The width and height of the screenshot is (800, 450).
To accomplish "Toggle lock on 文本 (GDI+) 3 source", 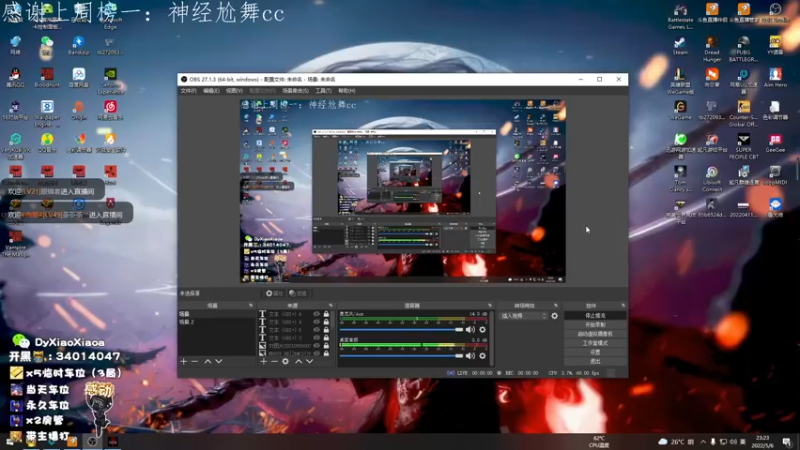I will point(326,338).
